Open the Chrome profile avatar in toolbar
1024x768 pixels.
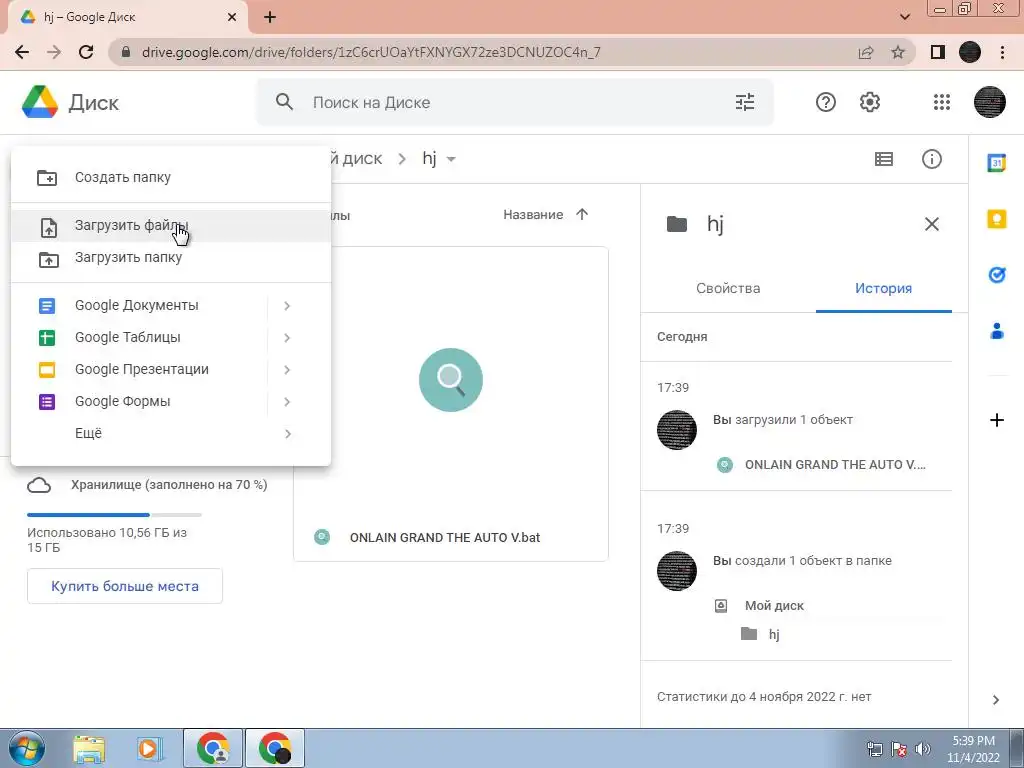970,52
